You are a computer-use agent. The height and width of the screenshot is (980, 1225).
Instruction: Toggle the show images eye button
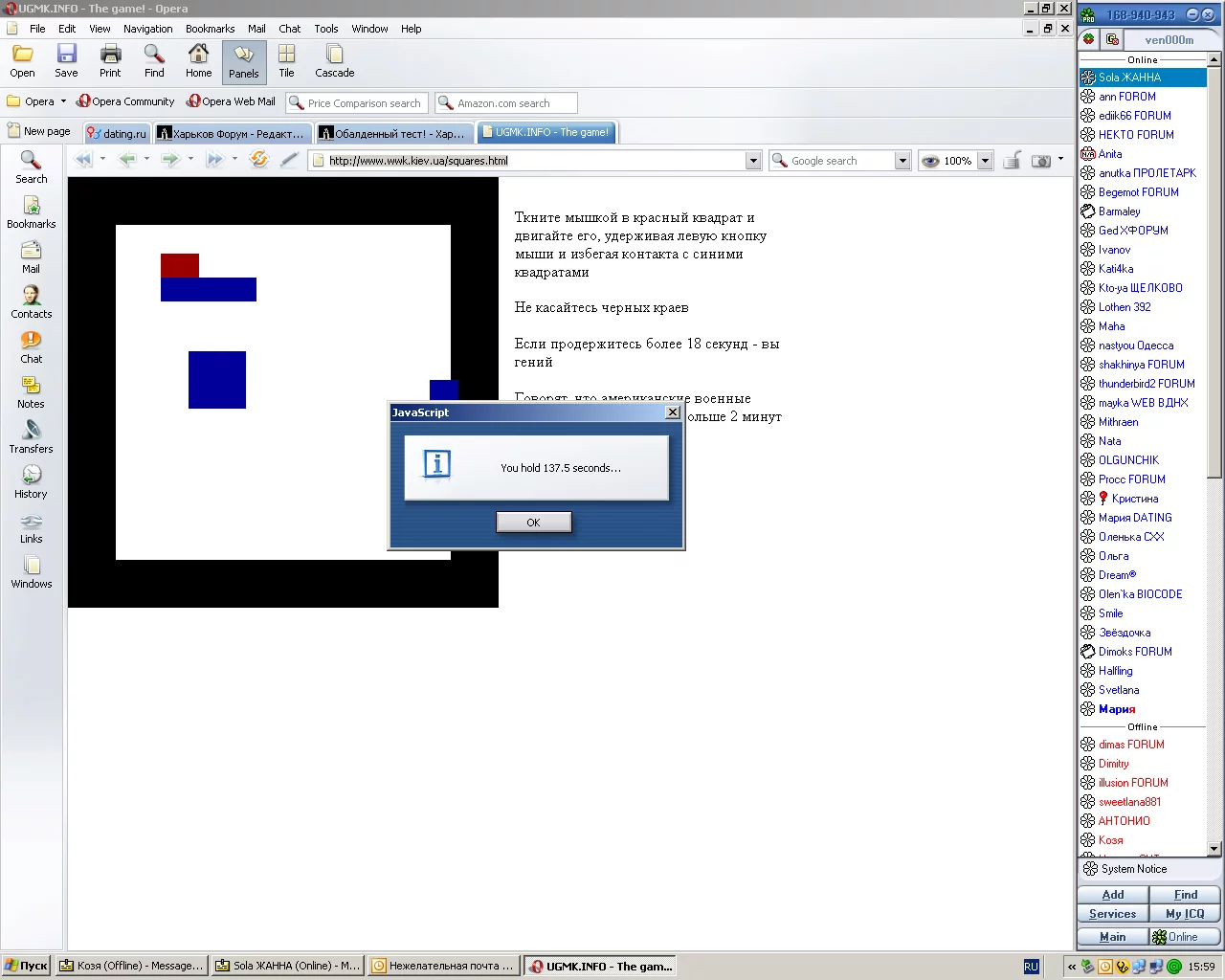pyautogui.click(x=930, y=161)
